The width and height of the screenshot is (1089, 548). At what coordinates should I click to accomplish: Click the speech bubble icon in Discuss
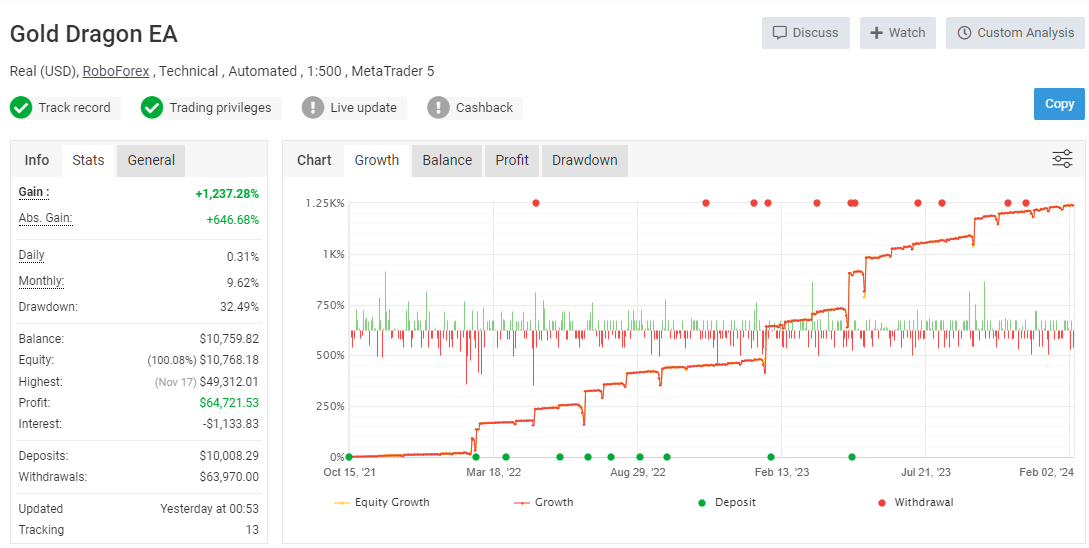tap(779, 33)
